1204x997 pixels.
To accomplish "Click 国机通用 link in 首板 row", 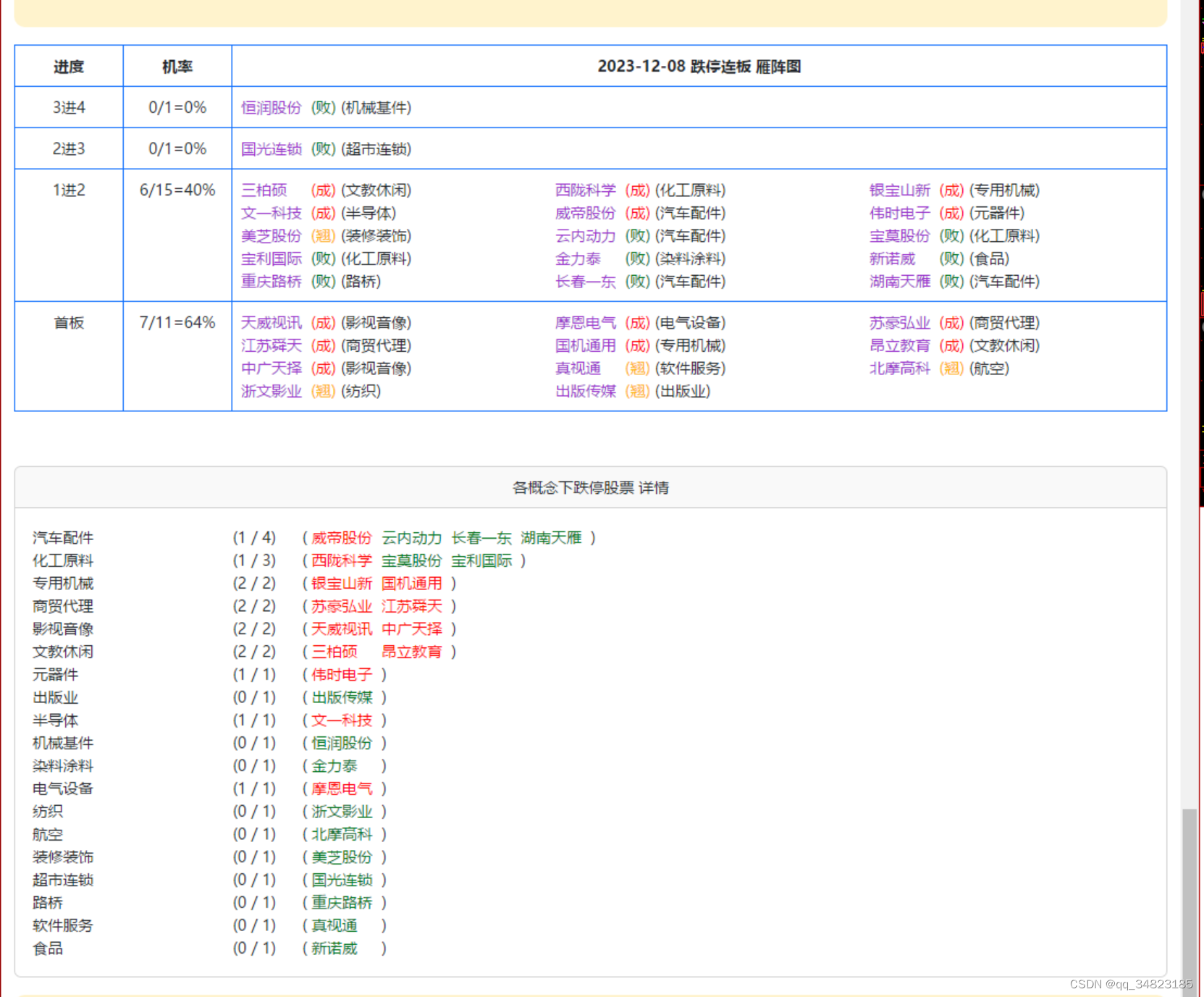I will point(586,346).
